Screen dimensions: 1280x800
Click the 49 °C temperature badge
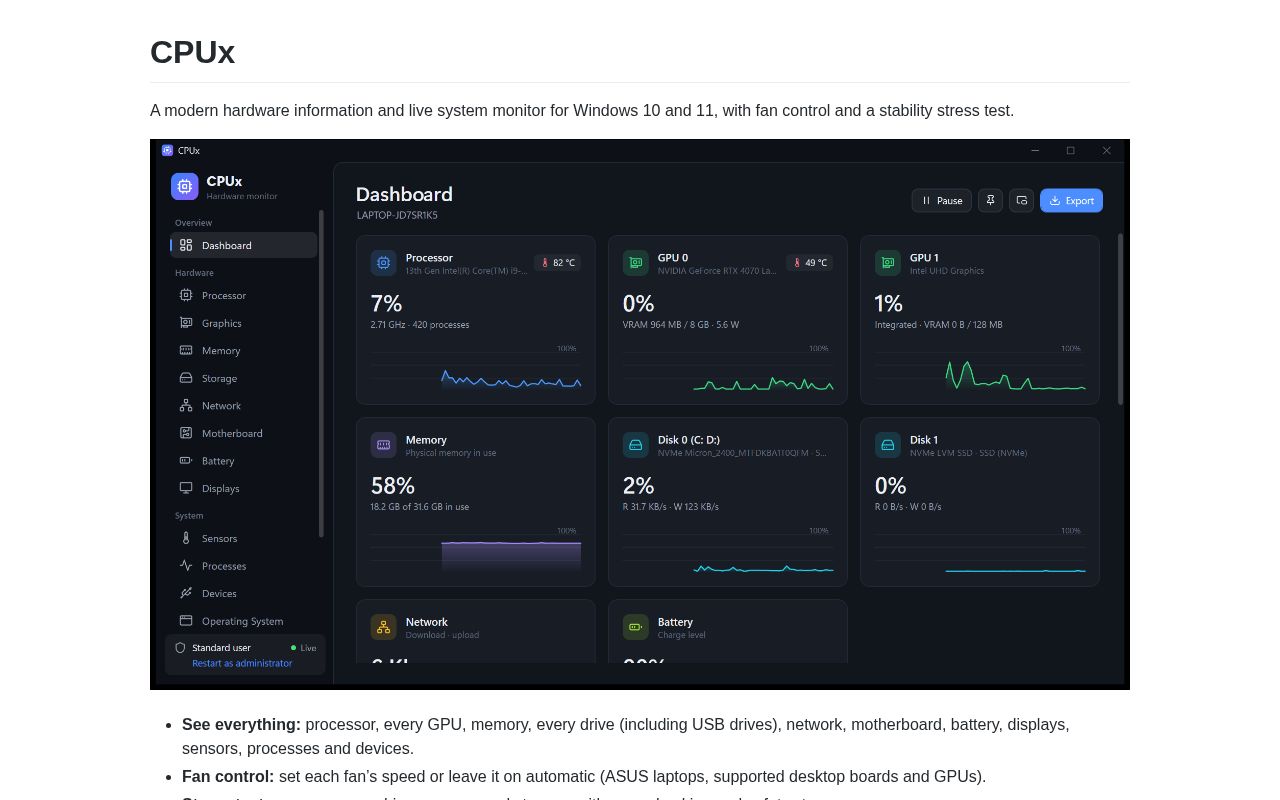[809, 263]
